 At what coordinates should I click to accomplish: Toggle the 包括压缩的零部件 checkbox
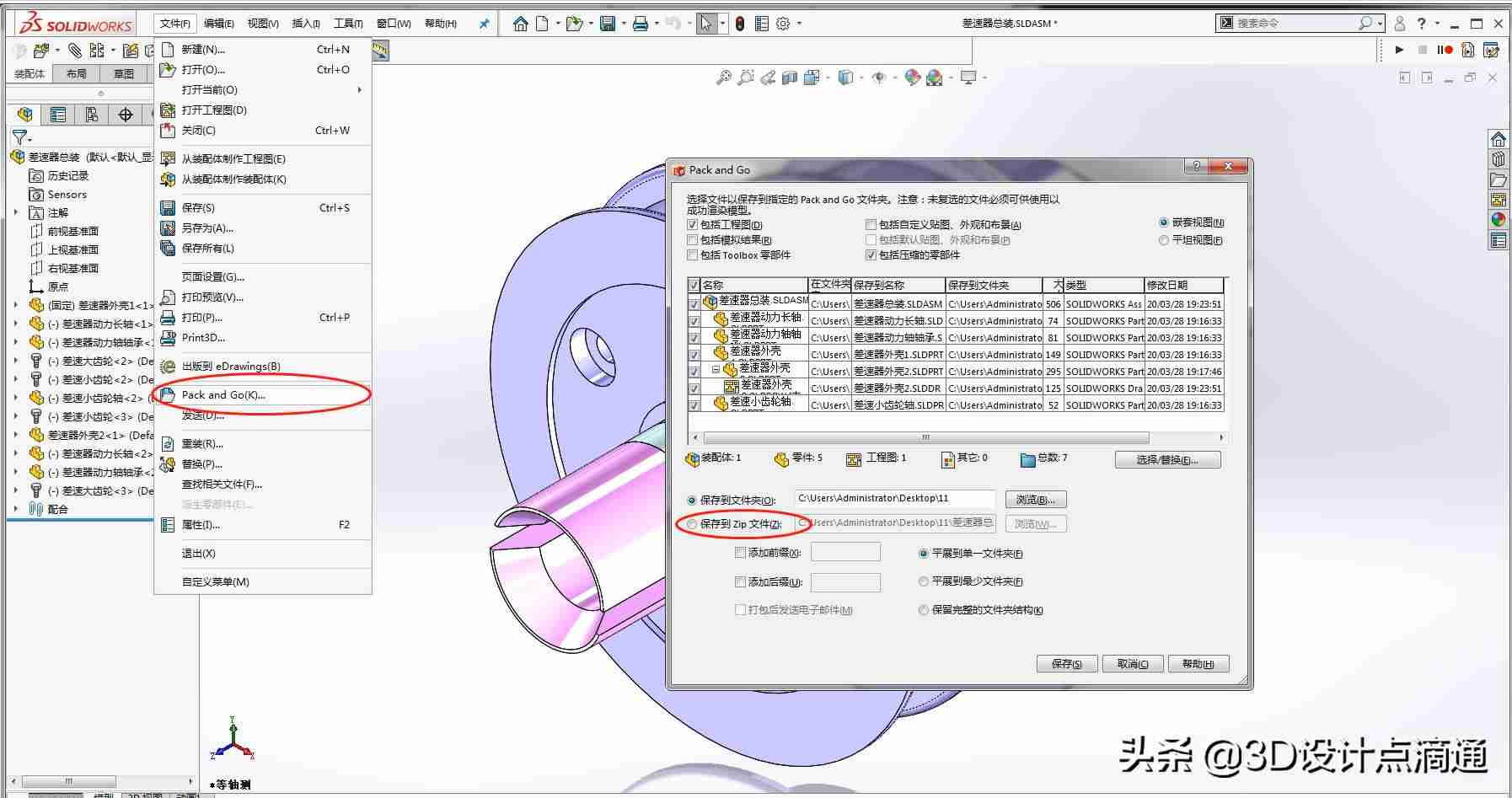click(871, 255)
